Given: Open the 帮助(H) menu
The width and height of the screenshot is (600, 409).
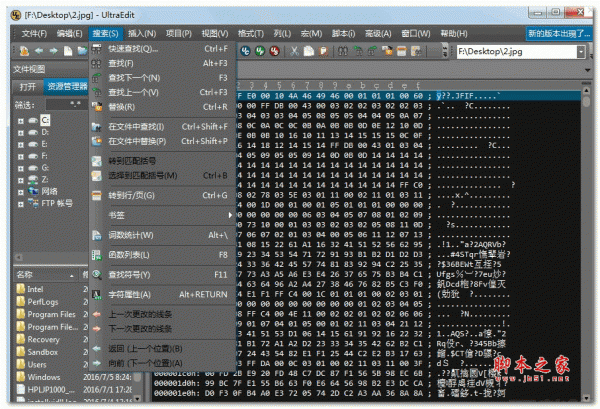Looking at the screenshot, I should coord(453,34).
